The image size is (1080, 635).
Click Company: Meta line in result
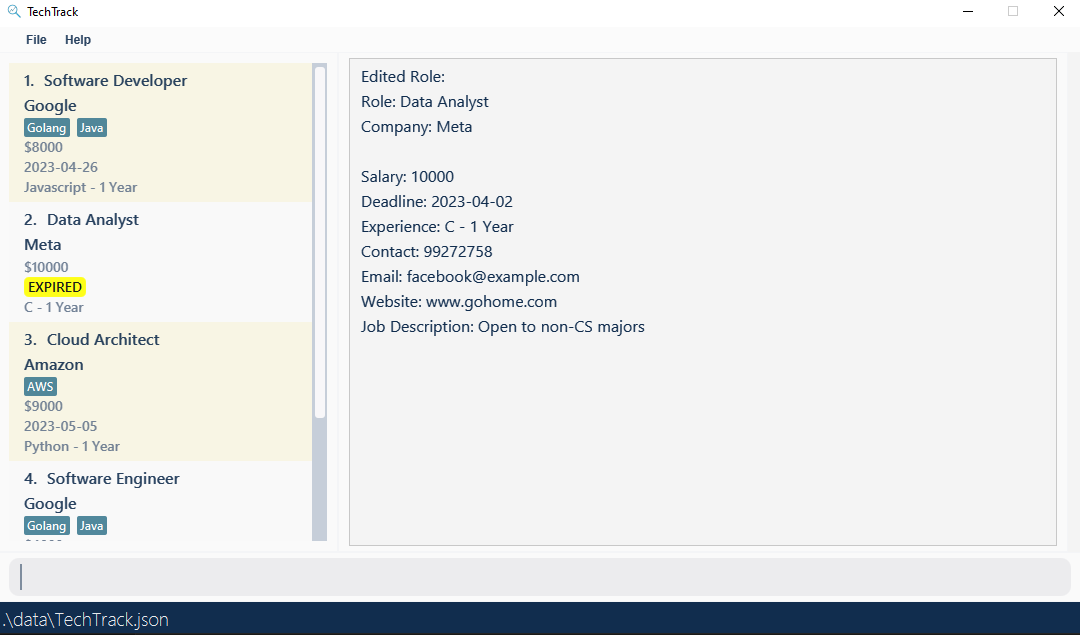click(417, 127)
